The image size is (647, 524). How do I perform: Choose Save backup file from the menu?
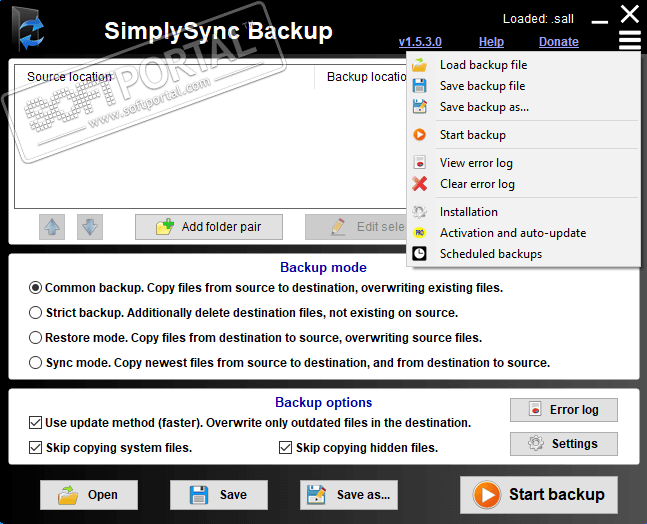(x=524, y=86)
